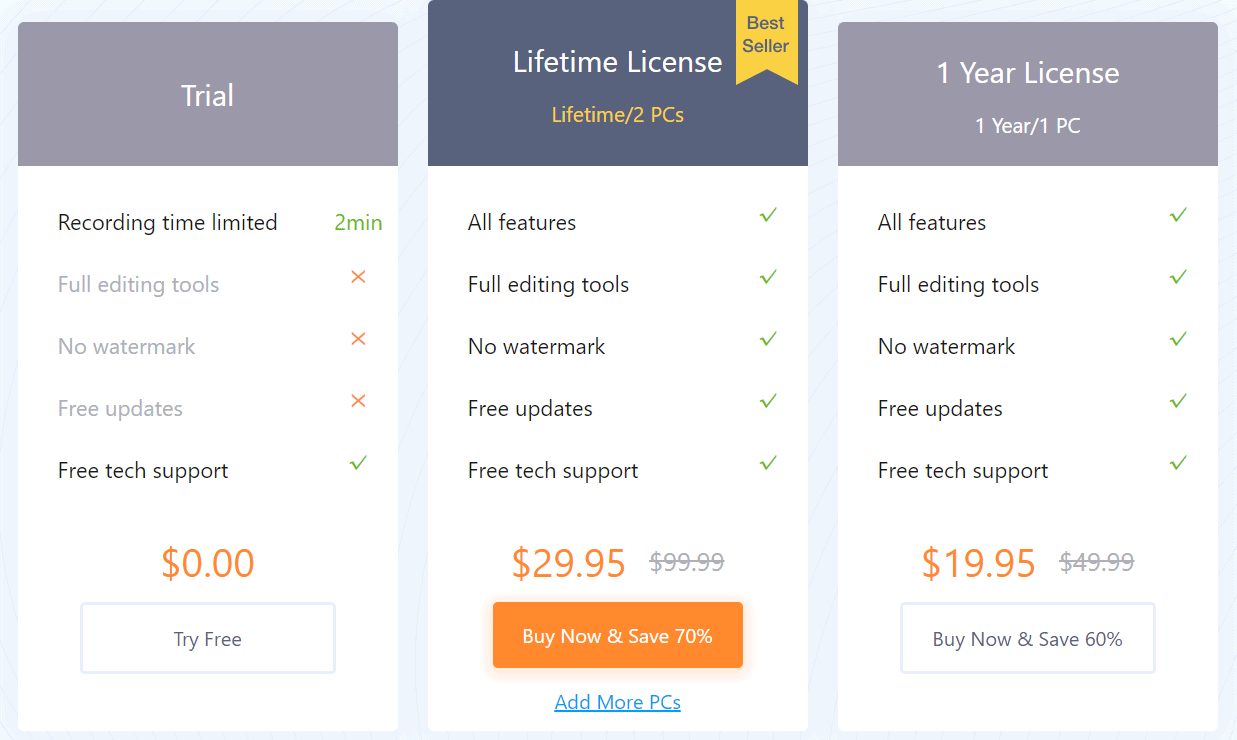Click the orange X next to Free updates in Trial
This screenshot has width=1237, height=740.
tap(357, 401)
